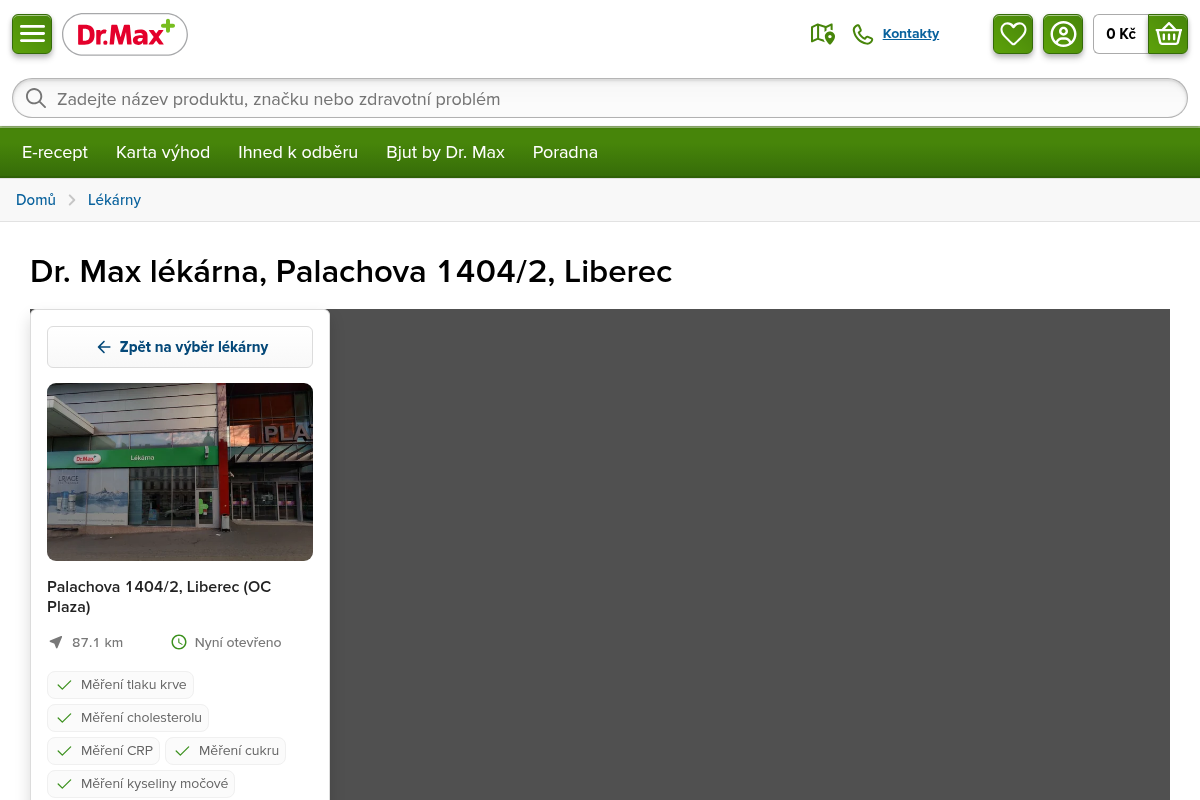
Task: Open Bjut by Dr. Max section
Action: [446, 152]
